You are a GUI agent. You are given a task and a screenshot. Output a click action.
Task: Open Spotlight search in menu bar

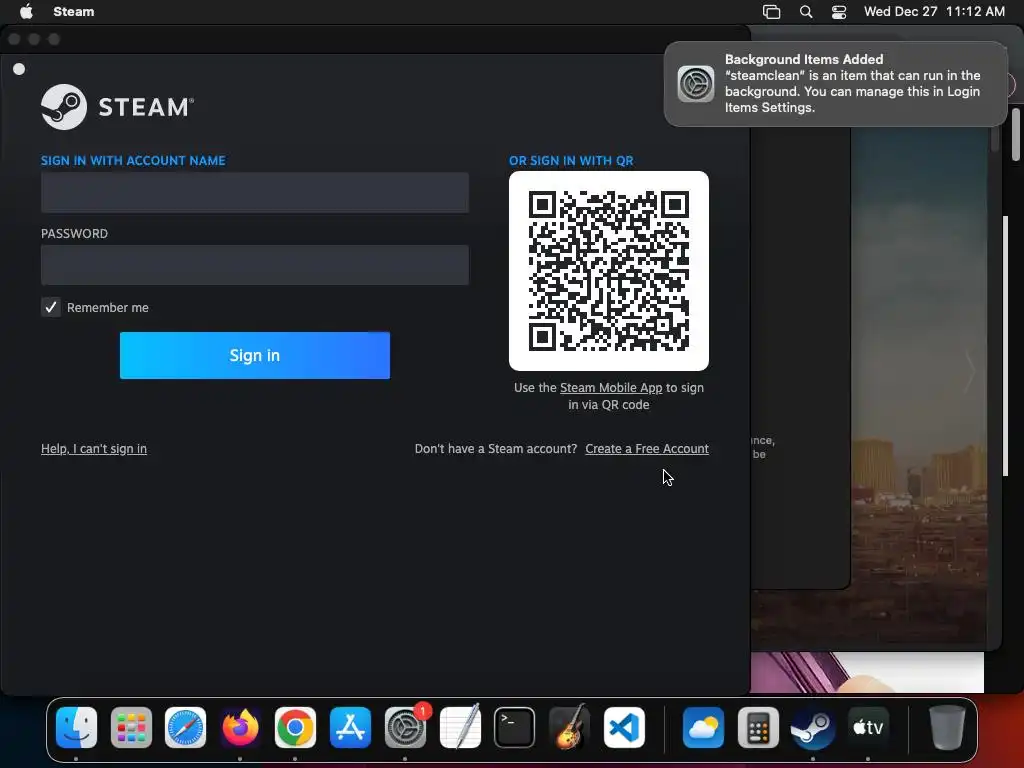tap(806, 12)
